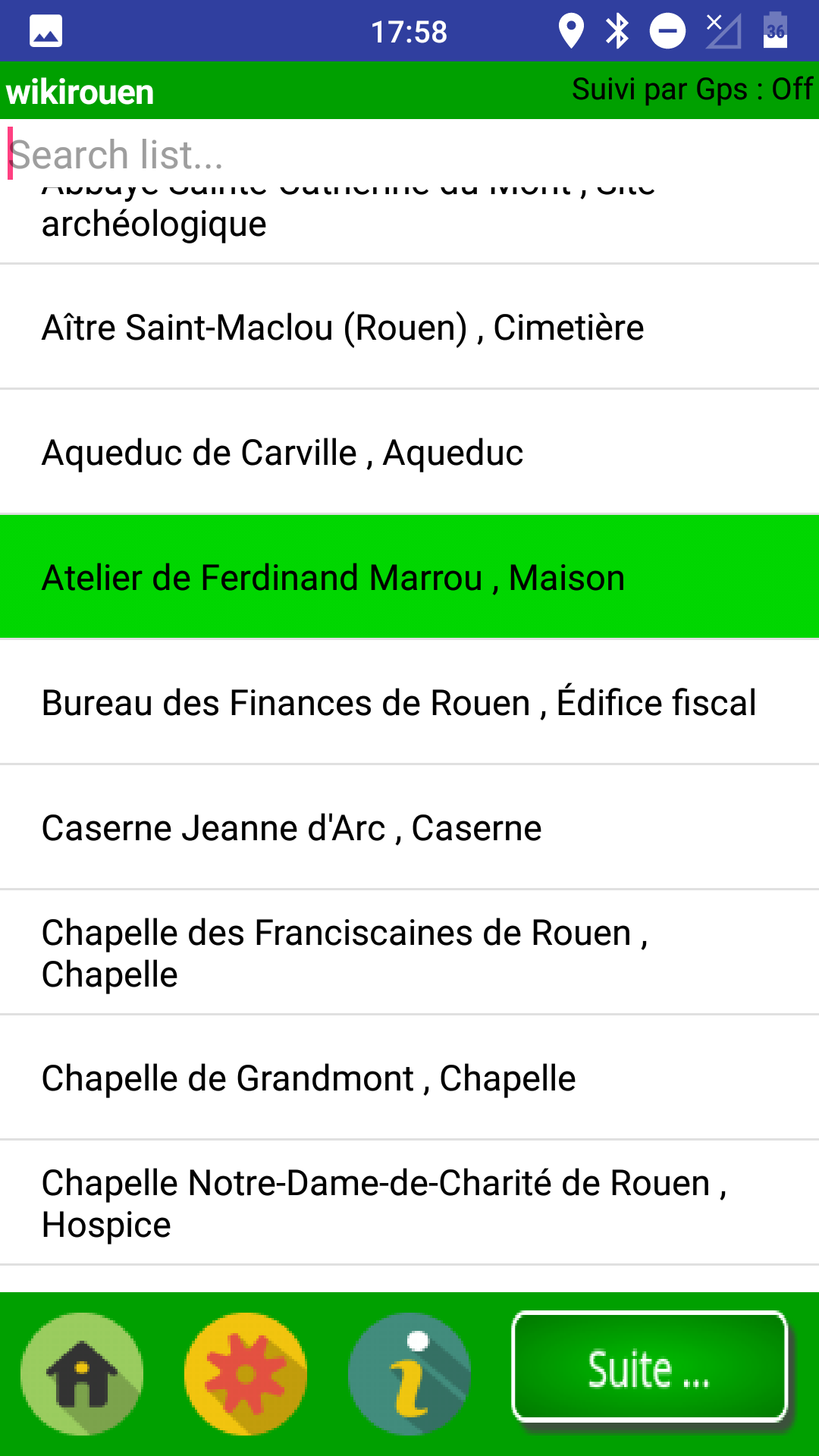Open the image notification icon
Viewport: 819px width, 1456px height.
(45, 31)
